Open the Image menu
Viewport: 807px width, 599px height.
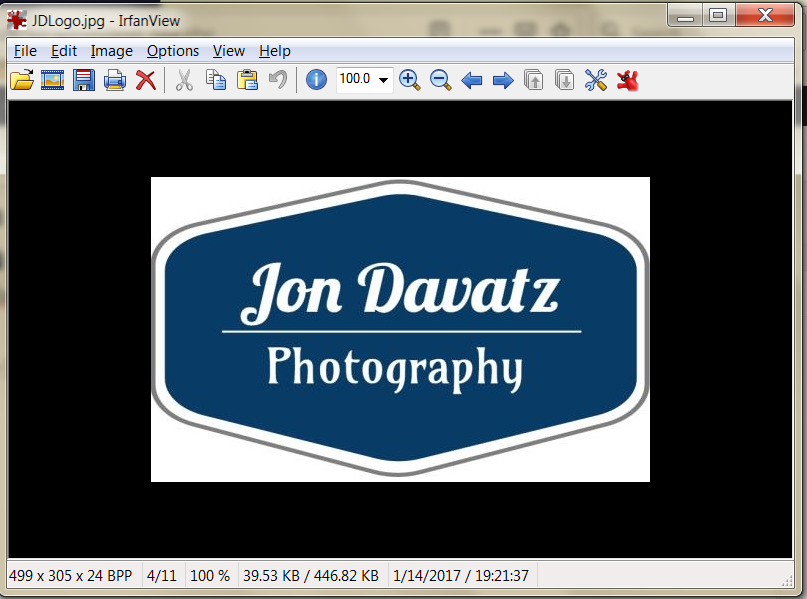111,51
